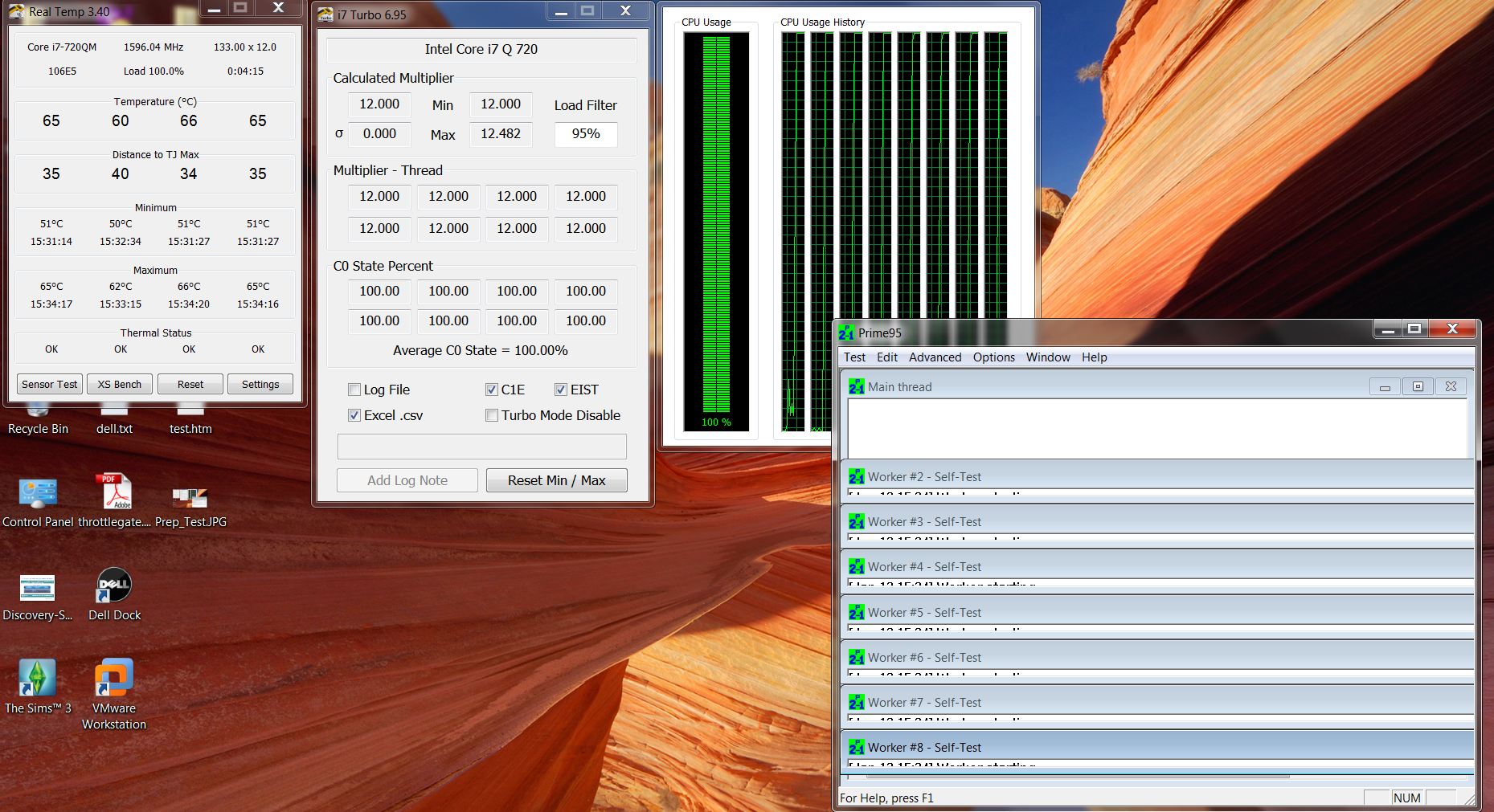
Task: Open Real Temp Settings
Action: click(x=260, y=384)
